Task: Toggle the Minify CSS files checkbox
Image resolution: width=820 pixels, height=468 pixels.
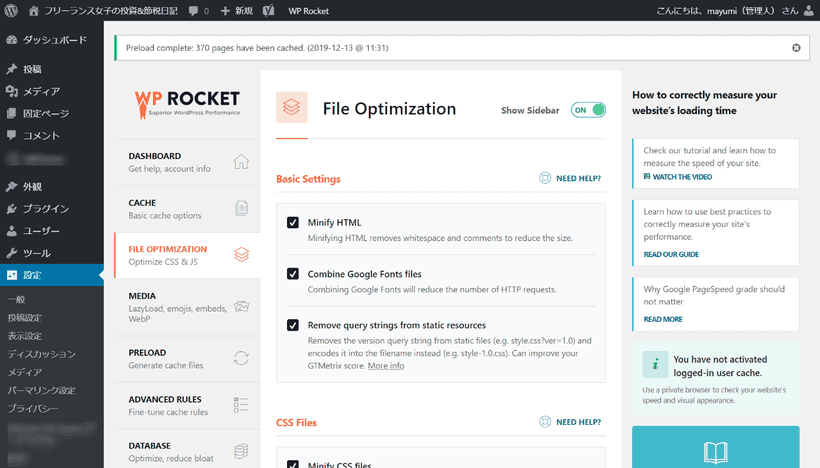Action: pos(293,464)
